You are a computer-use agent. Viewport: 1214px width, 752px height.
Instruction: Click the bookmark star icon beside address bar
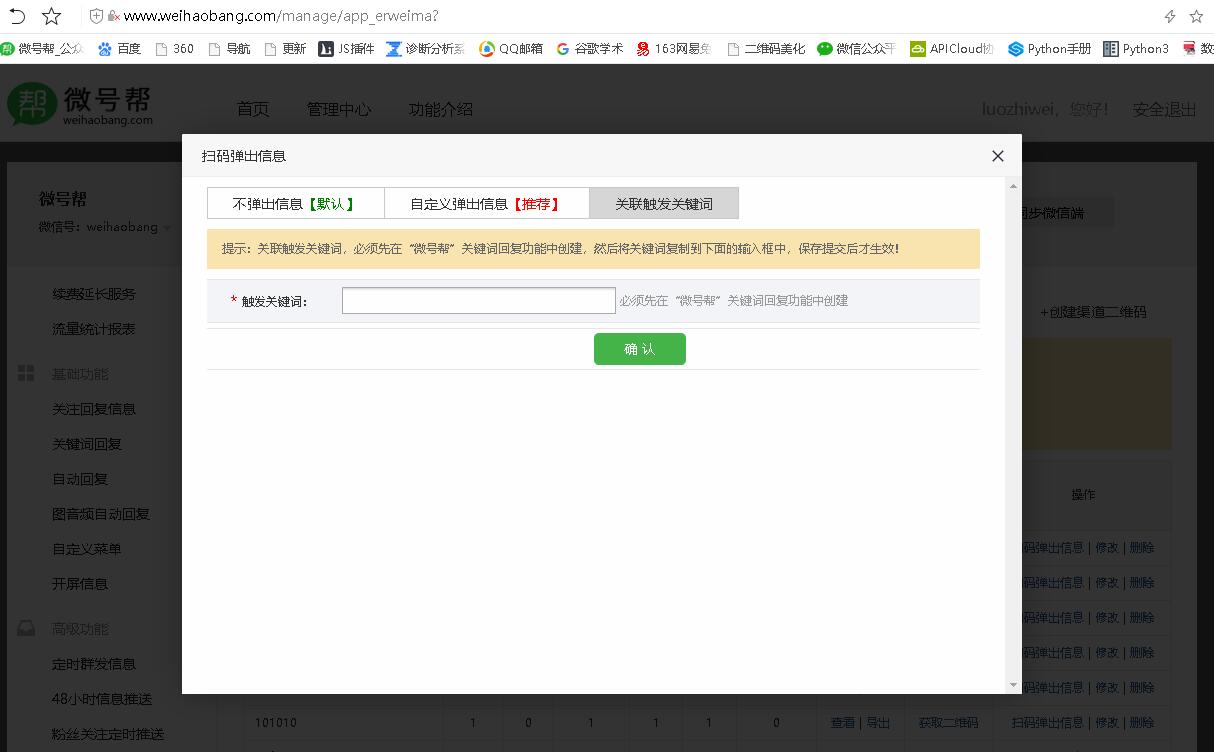click(x=52, y=16)
